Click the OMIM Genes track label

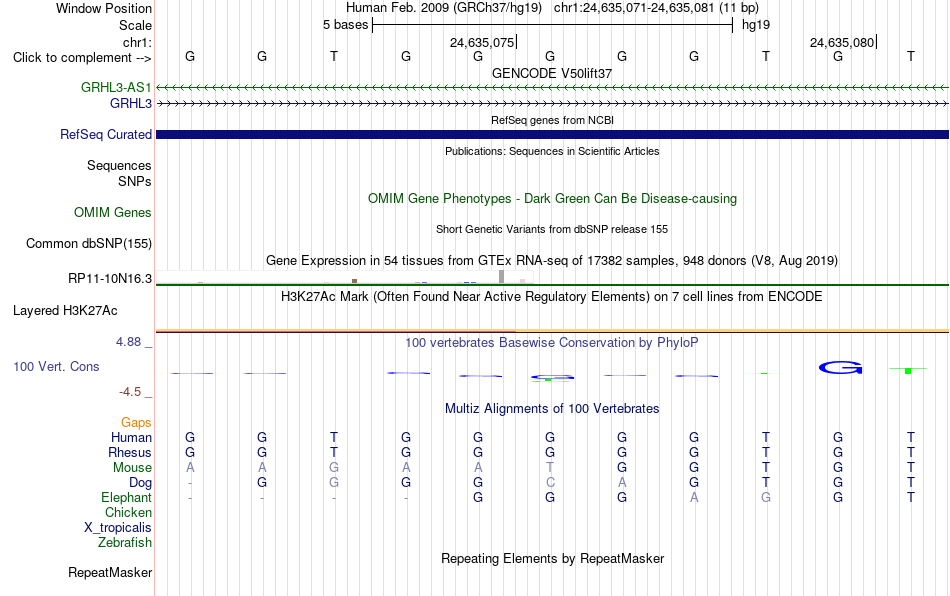[113, 213]
